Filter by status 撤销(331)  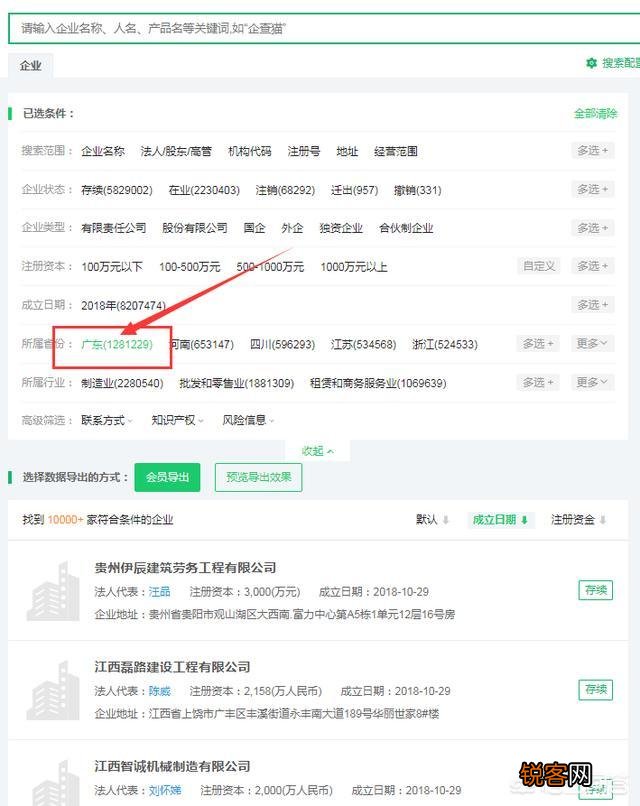[x=417, y=190]
